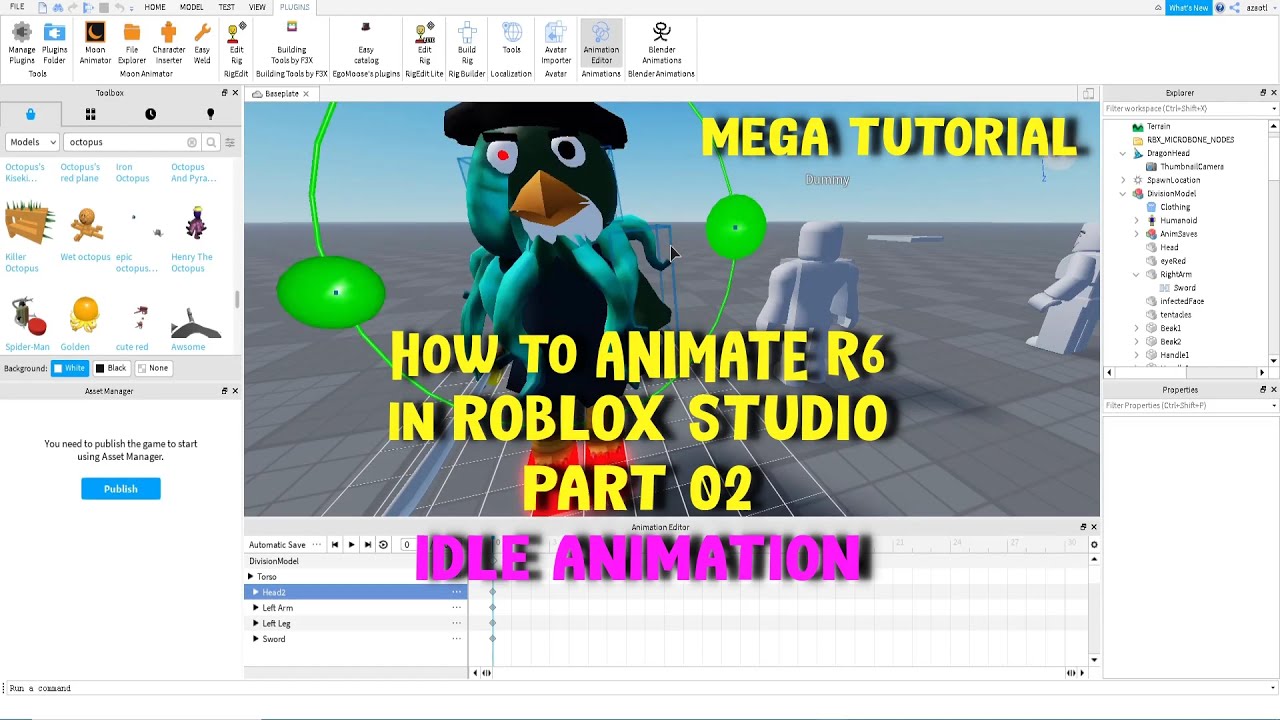Open the Left Arm track options menu

click(456, 608)
